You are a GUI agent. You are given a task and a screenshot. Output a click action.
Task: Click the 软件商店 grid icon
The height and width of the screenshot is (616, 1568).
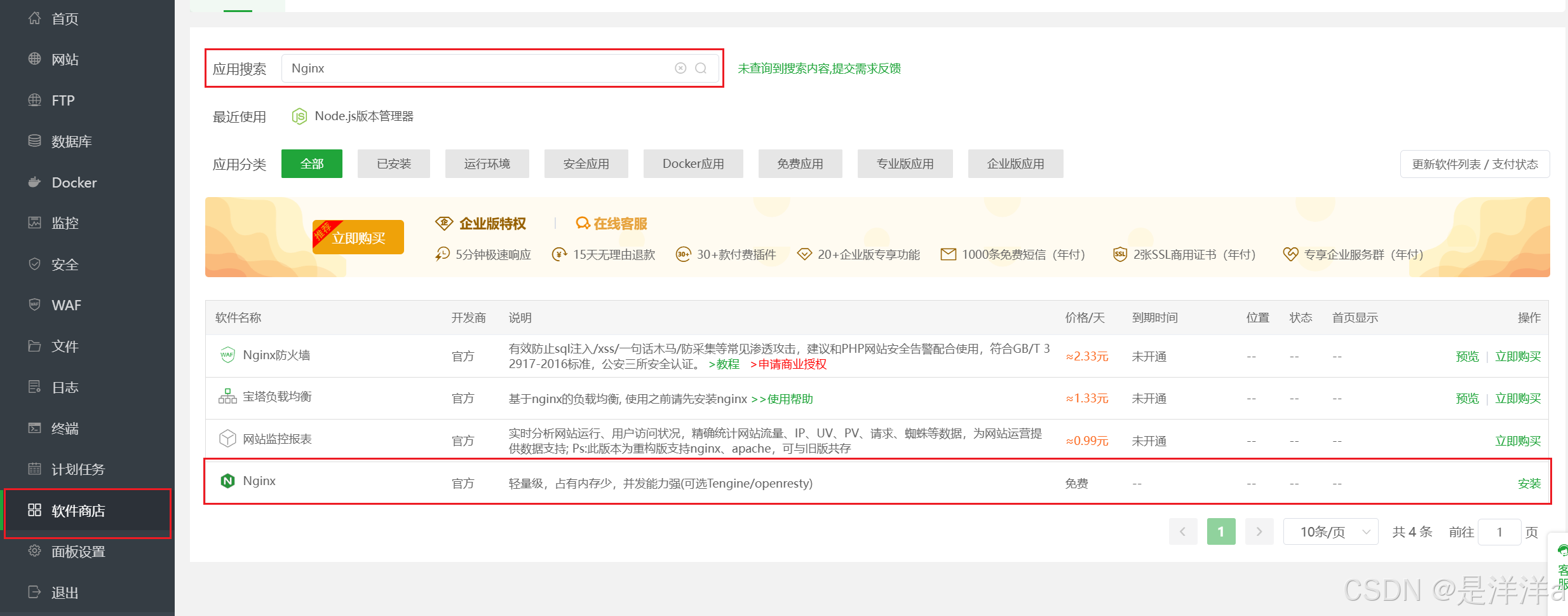click(x=35, y=510)
